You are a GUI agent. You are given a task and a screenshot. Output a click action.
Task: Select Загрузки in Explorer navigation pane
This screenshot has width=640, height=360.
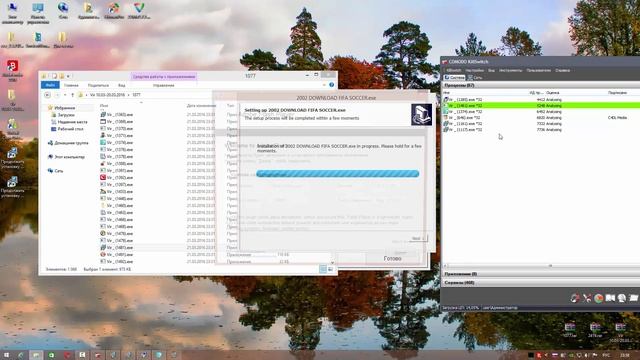pos(66,115)
